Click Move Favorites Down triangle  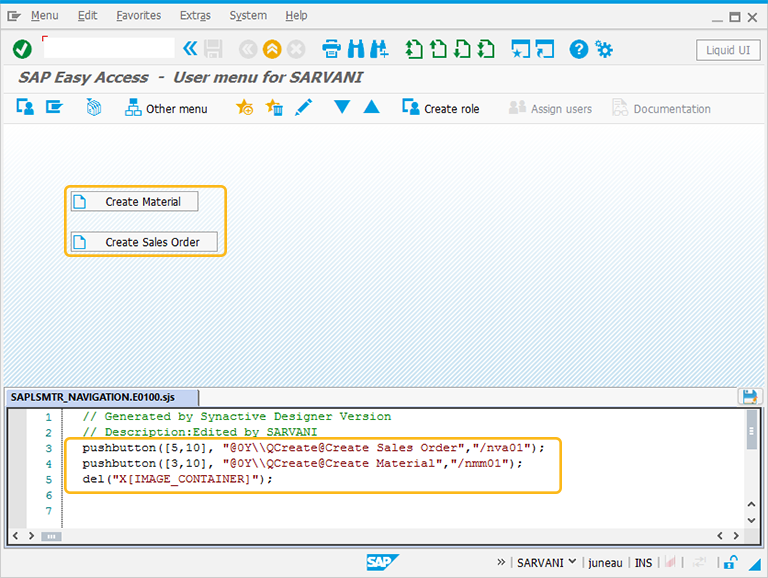[x=342, y=107]
